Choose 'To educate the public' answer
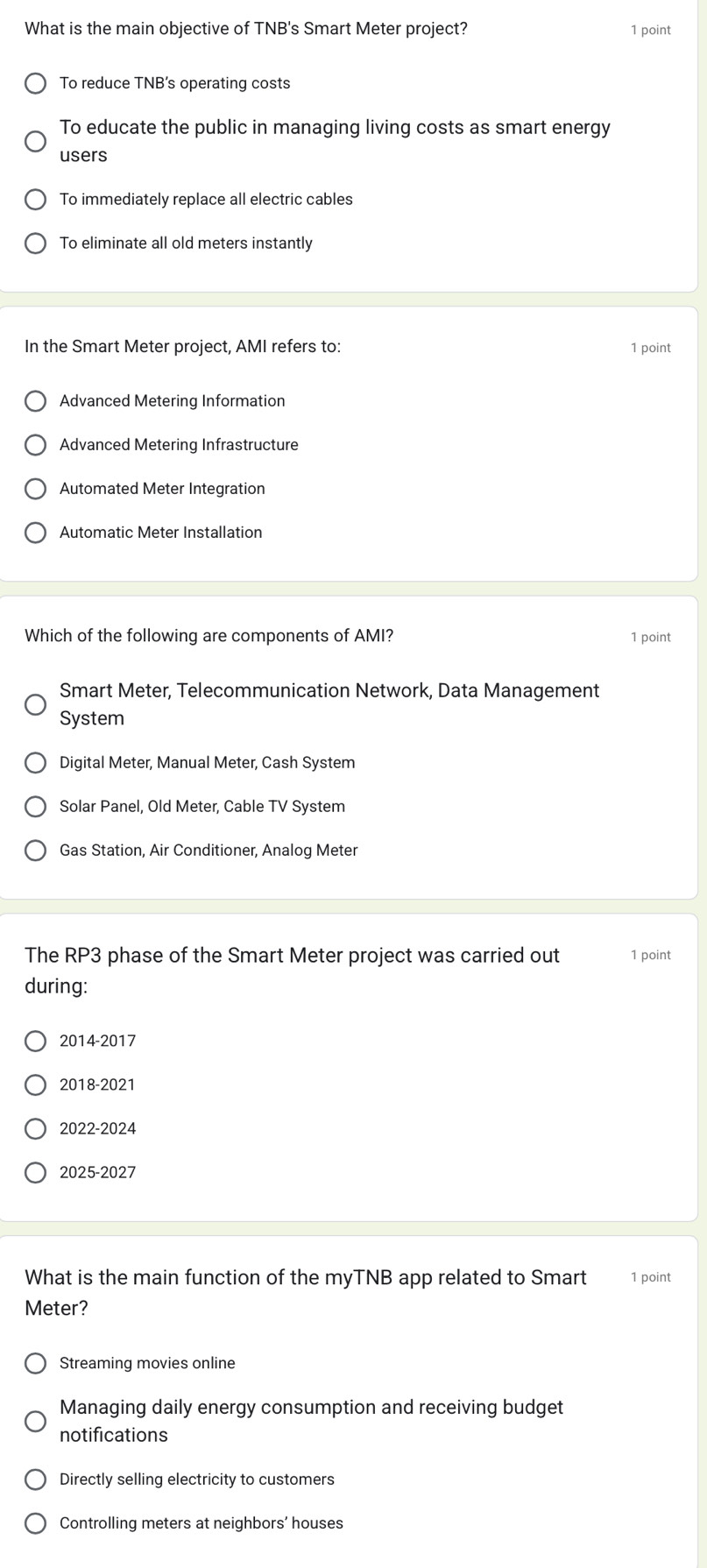 coord(35,142)
